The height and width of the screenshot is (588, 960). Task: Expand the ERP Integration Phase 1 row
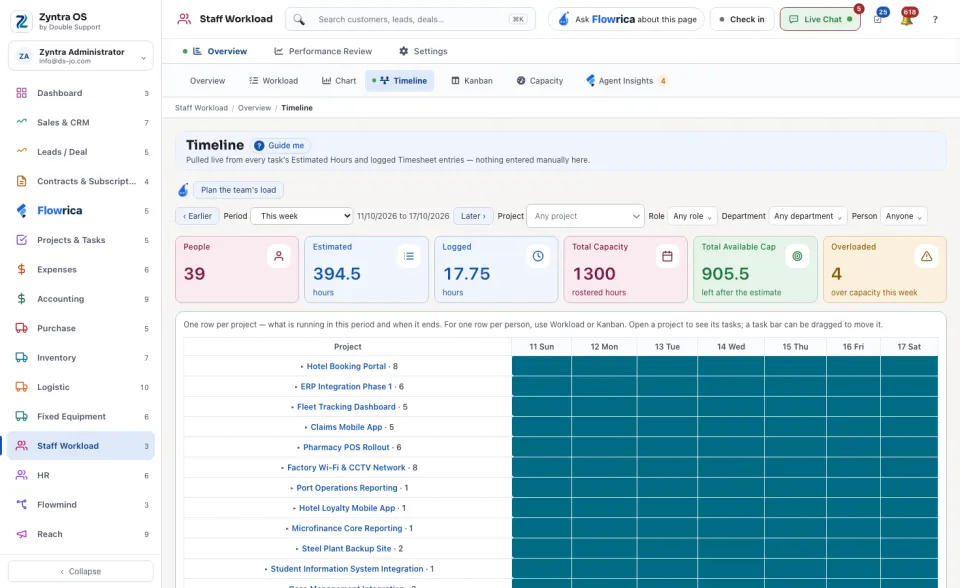click(x=296, y=386)
